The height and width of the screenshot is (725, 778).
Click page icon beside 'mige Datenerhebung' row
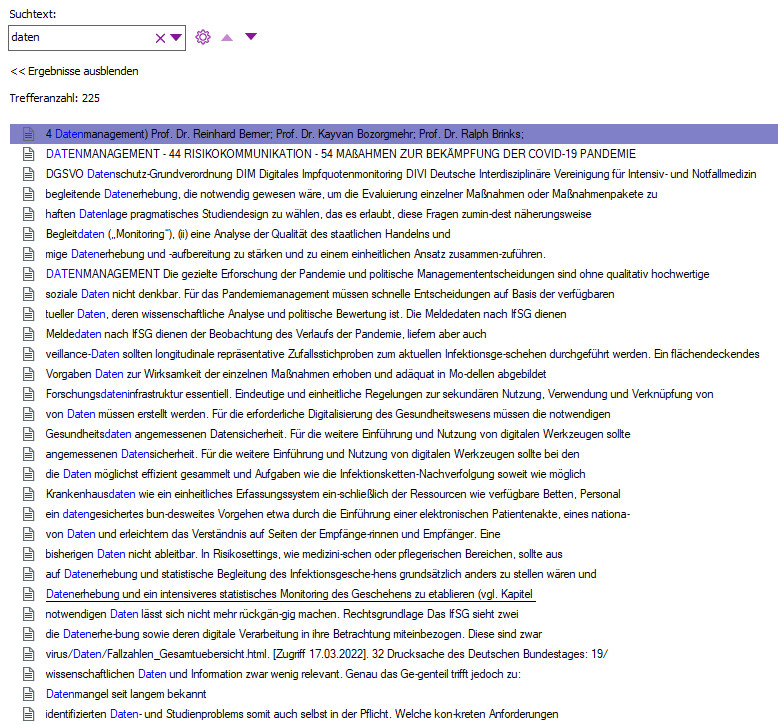coord(29,254)
